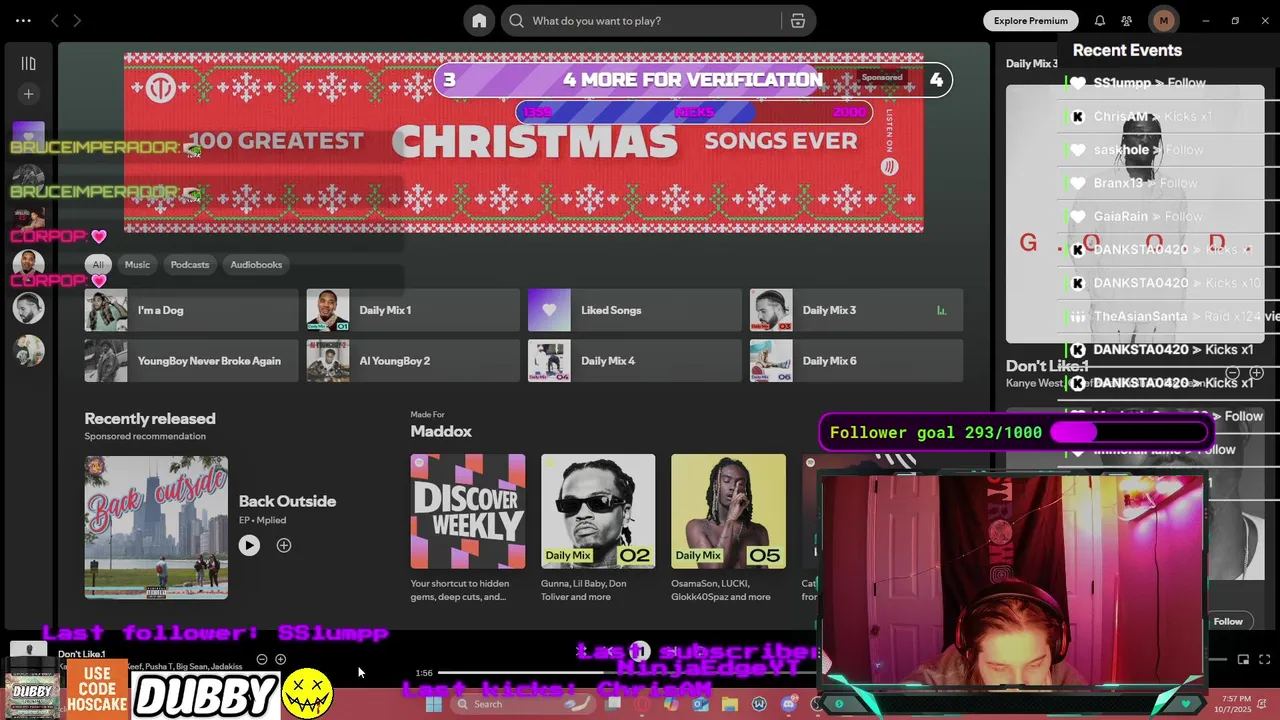Viewport: 1280px width, 720px height.
Task: Open the AI YoungBoy 2 shortcut
Action: click(x=413, y=361)
